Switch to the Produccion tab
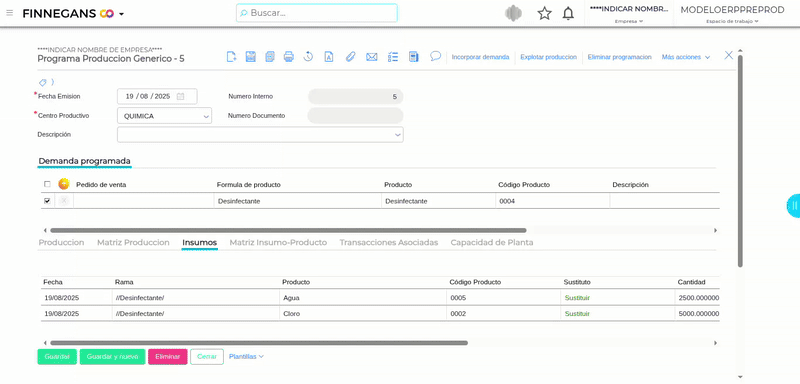This screenshot has height=384, width=800. click(61, 243)
